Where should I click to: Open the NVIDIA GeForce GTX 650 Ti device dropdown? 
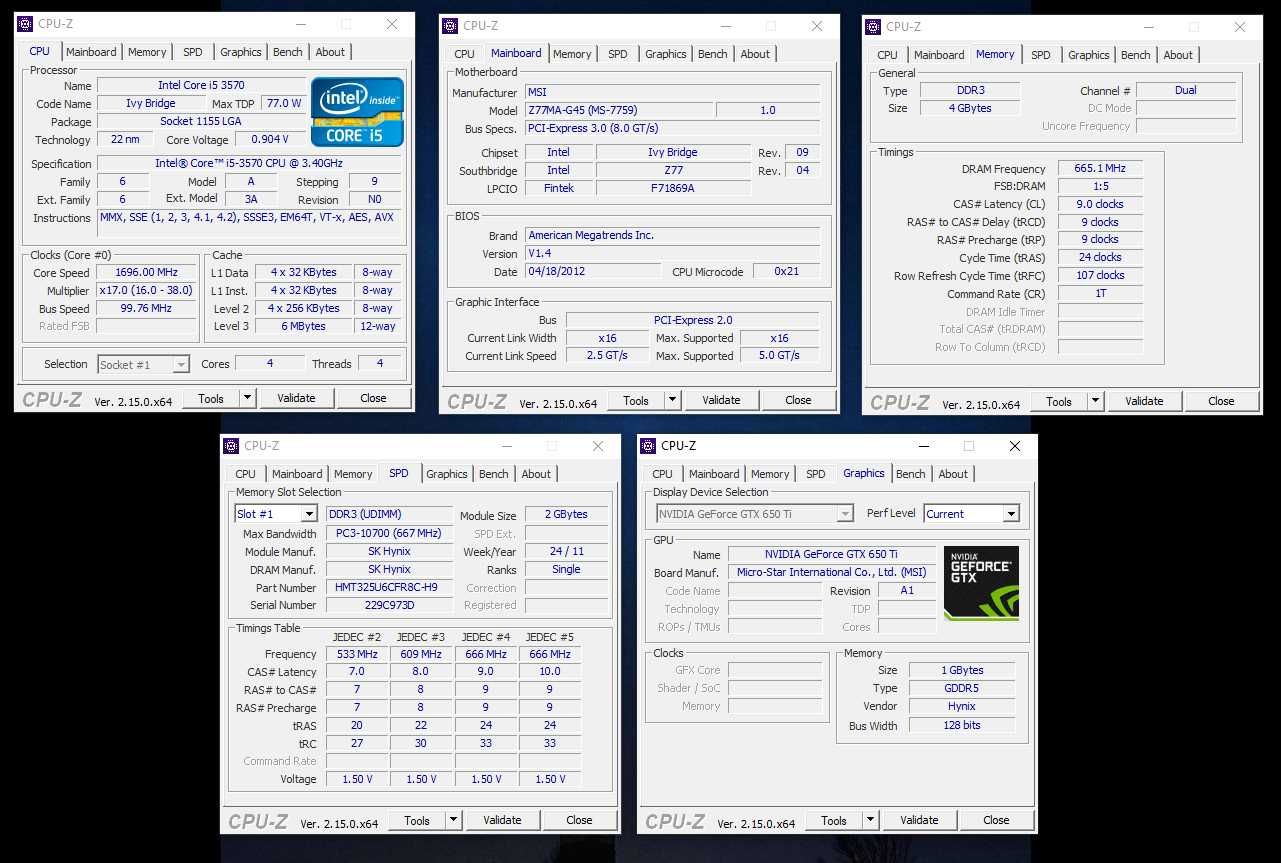[845, 514]
